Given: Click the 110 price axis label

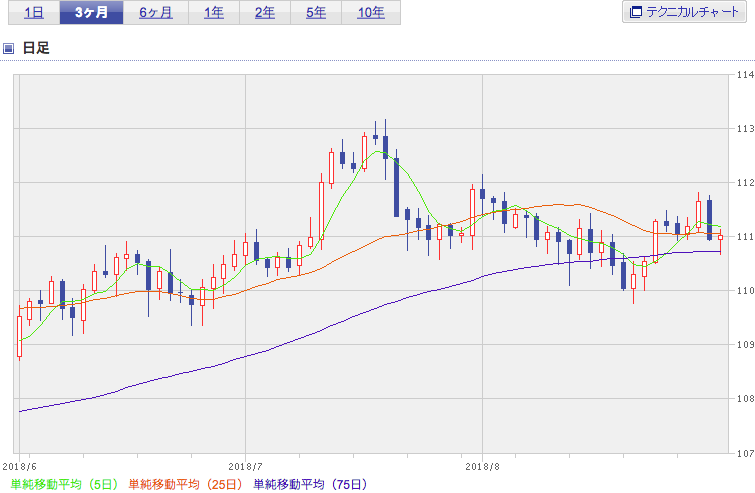Looking at the screenshot, I should pos(745,290).
